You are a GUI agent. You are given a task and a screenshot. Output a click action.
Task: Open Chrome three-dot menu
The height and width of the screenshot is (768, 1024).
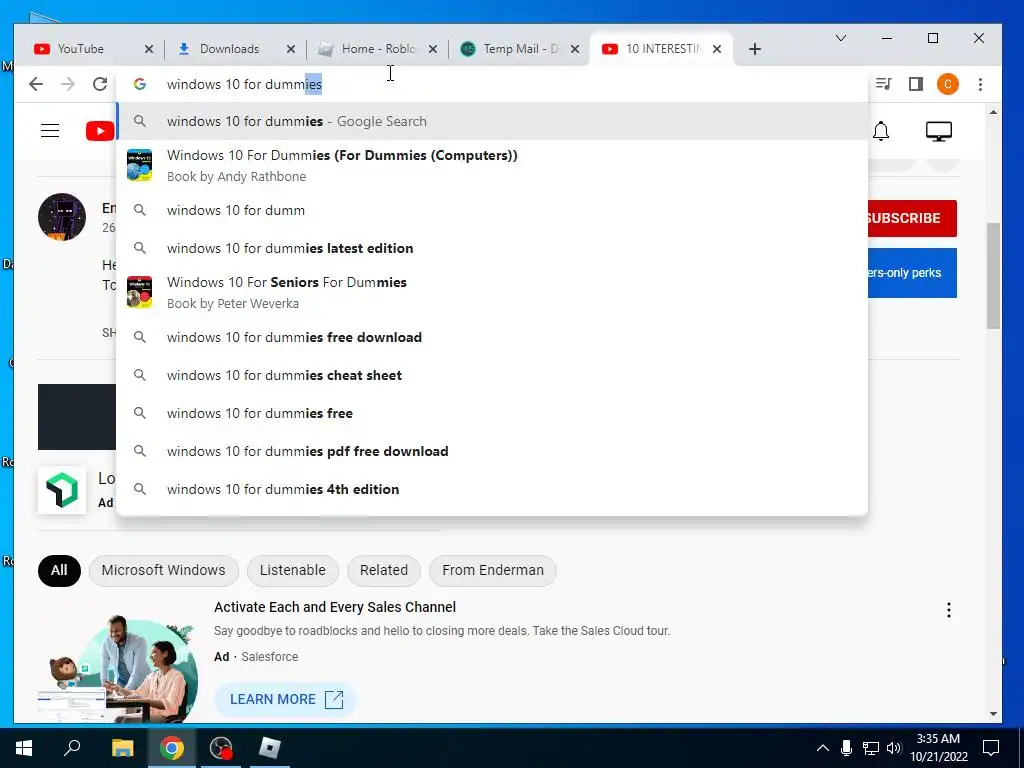click(x=980, y=84)
